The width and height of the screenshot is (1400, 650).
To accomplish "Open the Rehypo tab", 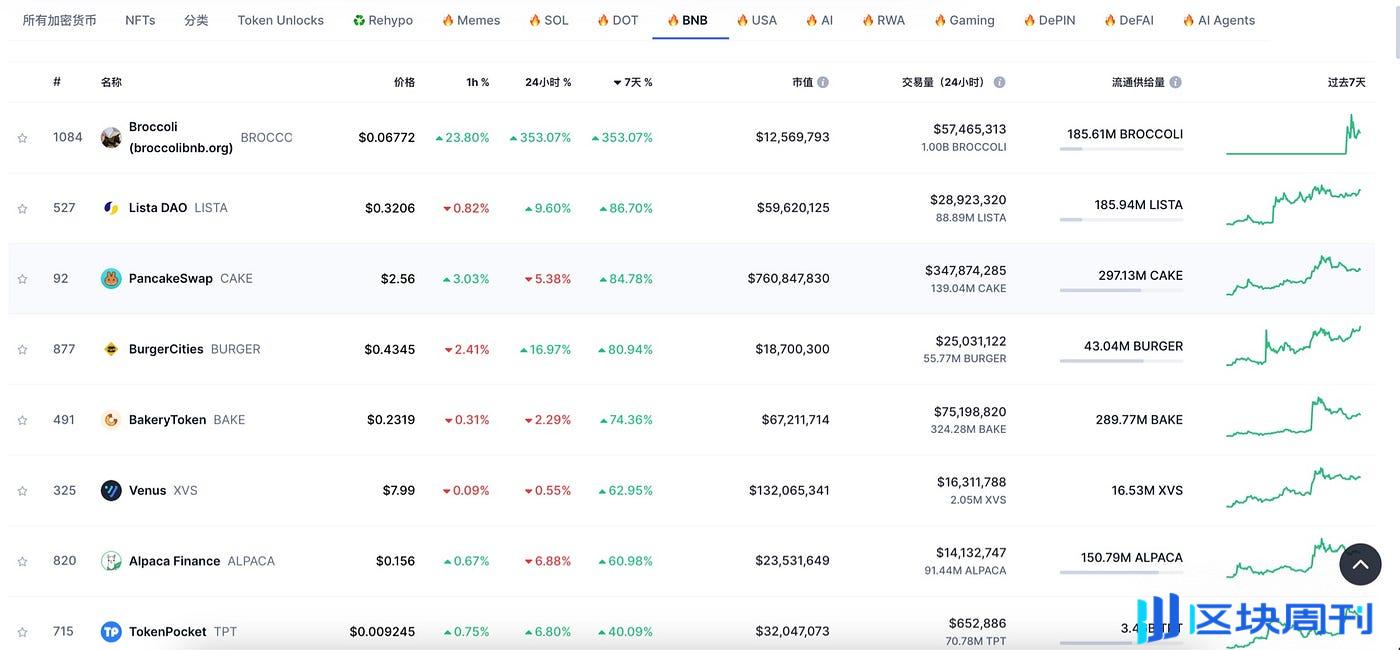I will coord(383,20).
